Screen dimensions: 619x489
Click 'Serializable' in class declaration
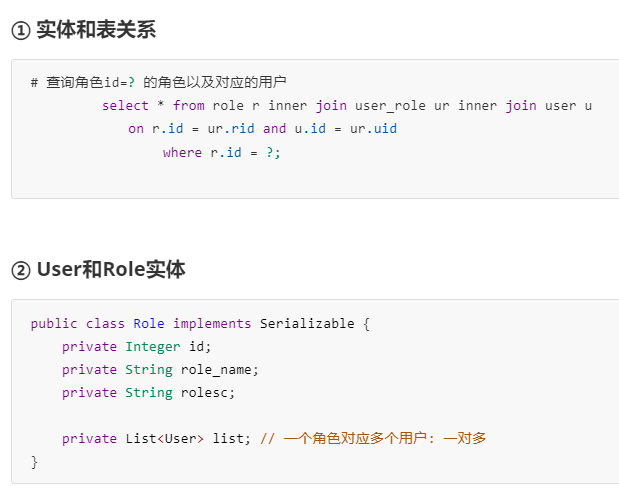[x=307, y=324]
